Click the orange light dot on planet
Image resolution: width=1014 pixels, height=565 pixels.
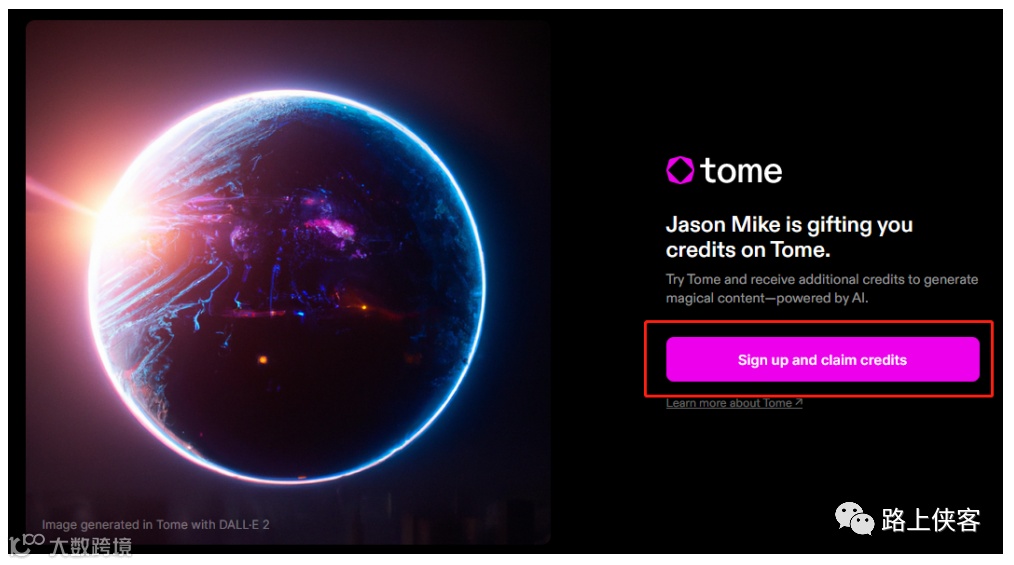click(x=263, y=359)
